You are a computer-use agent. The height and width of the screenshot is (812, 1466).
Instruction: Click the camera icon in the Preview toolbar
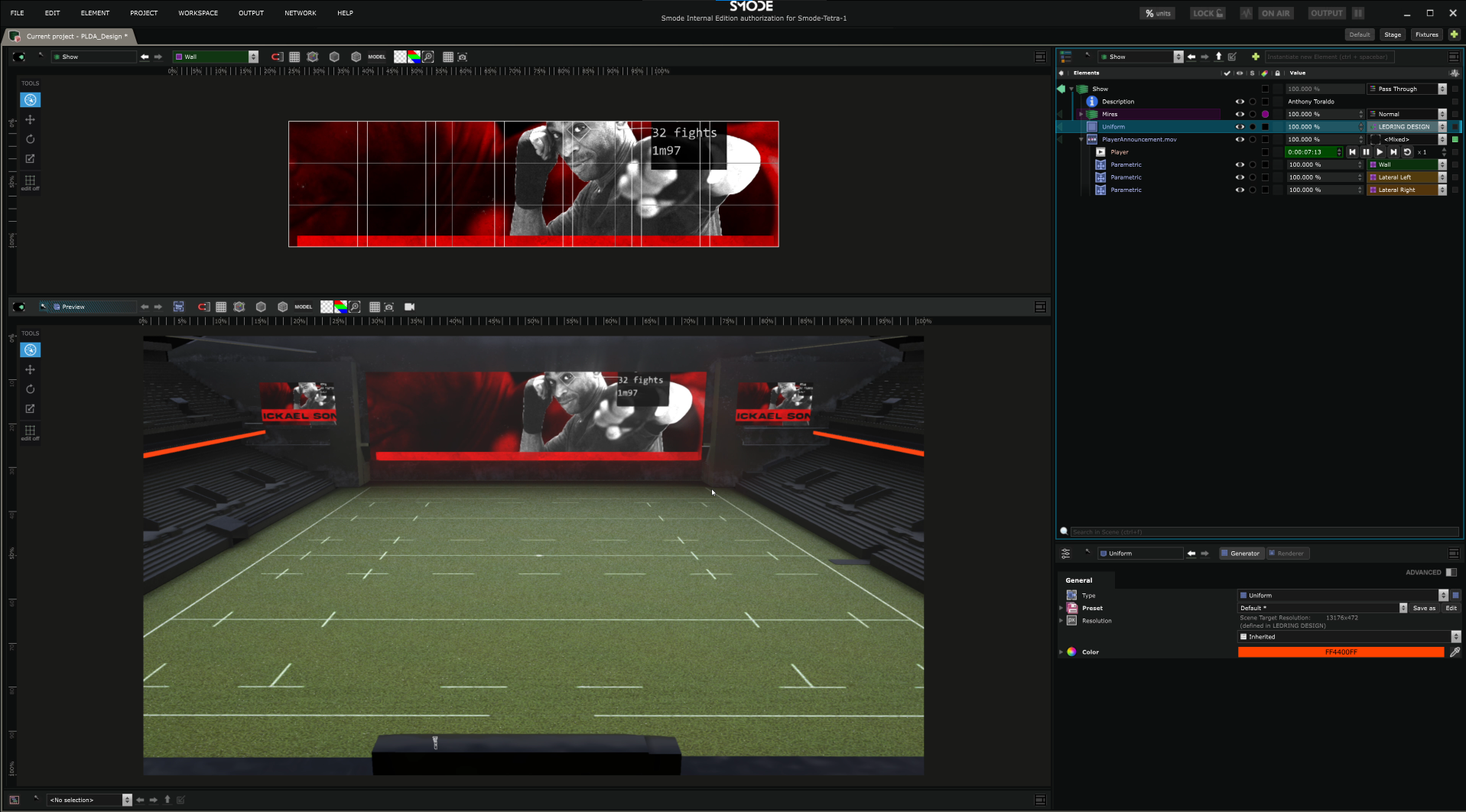tap(409, 307)
